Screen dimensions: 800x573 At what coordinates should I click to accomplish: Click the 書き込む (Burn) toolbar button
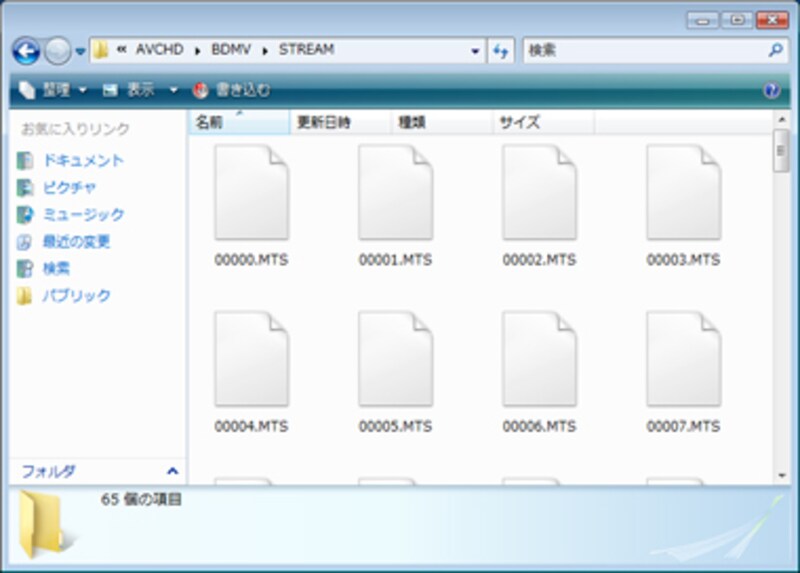pyautogui.click(x=232, y=90)
